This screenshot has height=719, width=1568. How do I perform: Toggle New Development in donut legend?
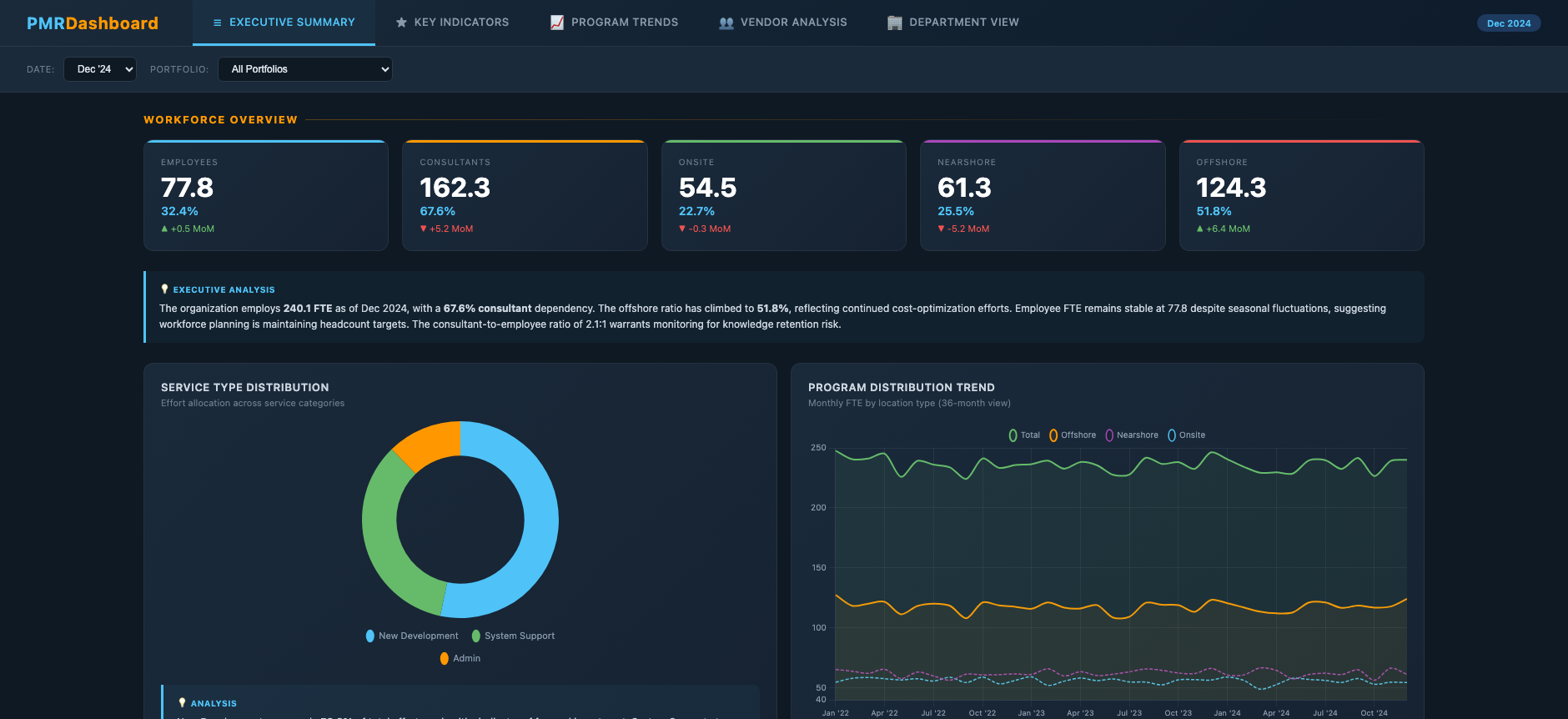(412, 636)
